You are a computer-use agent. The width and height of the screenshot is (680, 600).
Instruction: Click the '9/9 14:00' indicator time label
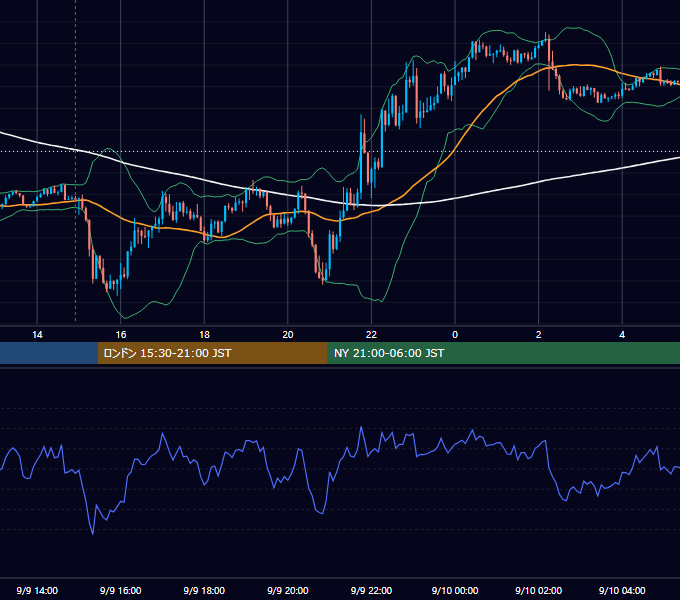click(37, 590)
